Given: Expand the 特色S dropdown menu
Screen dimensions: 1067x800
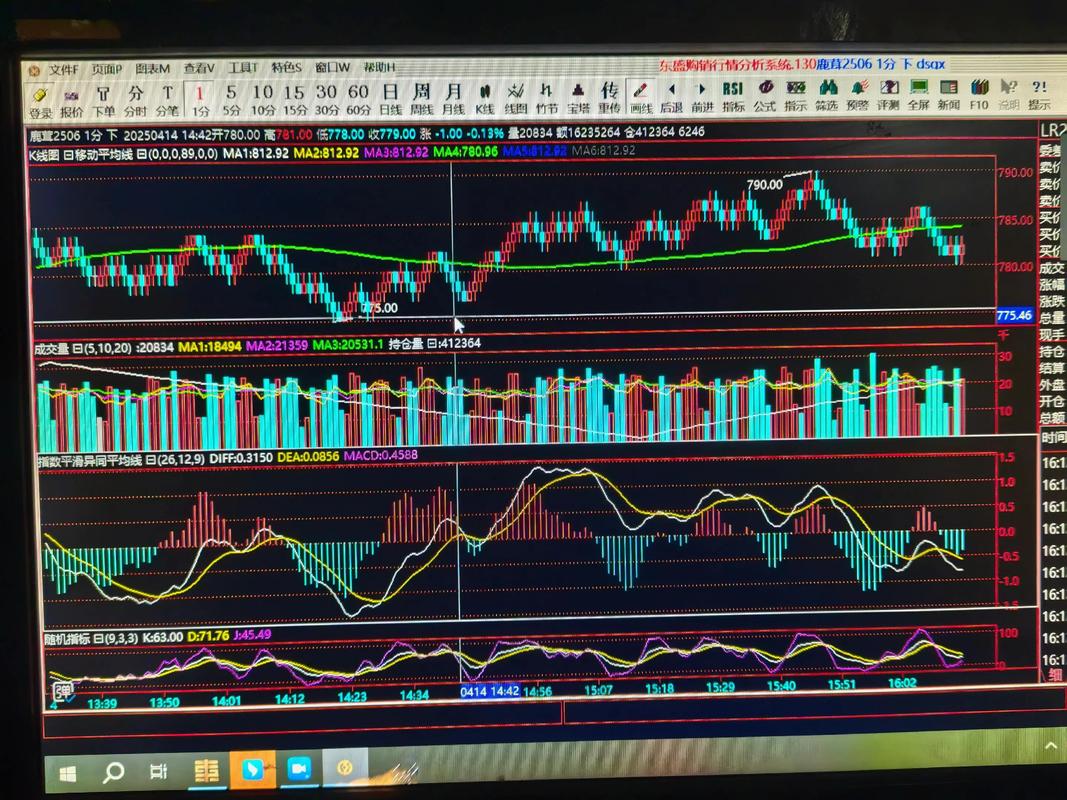Looking at the screenshot, I should point(287,68).
